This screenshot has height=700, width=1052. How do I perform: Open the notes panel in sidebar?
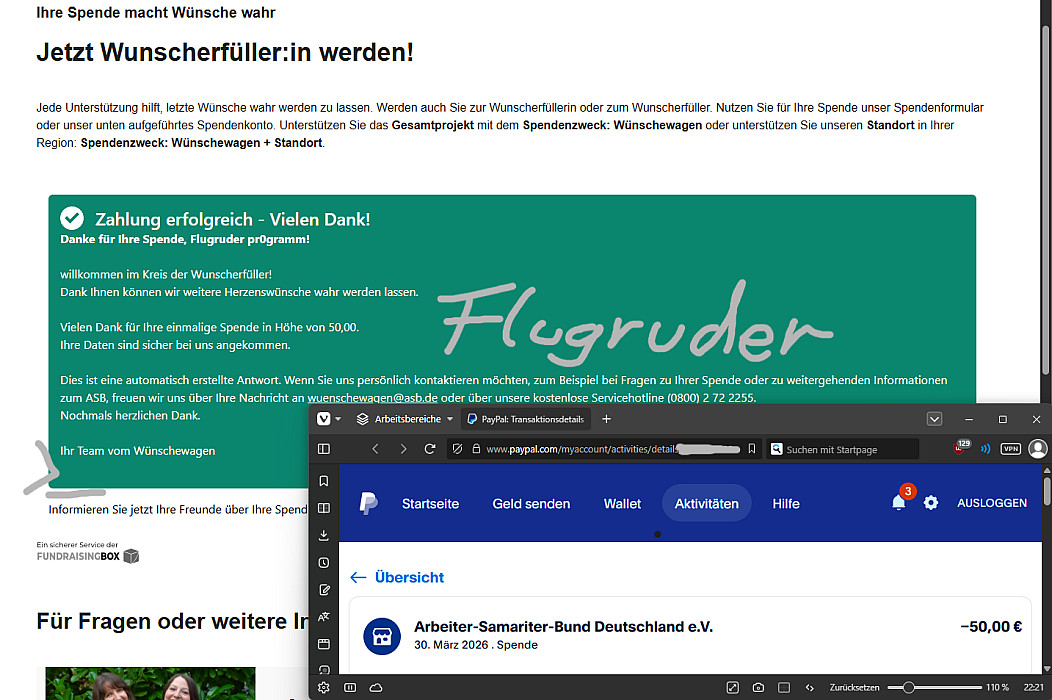[x=324, y=590]
